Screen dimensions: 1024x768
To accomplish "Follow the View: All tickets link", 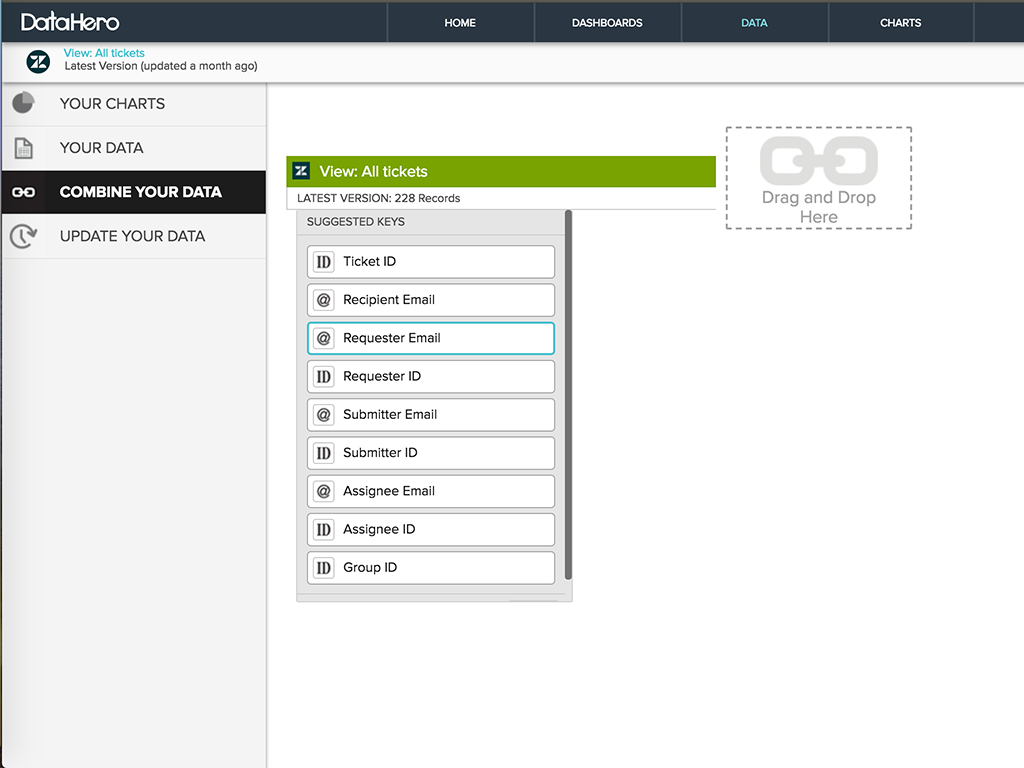I will (104, 53).
